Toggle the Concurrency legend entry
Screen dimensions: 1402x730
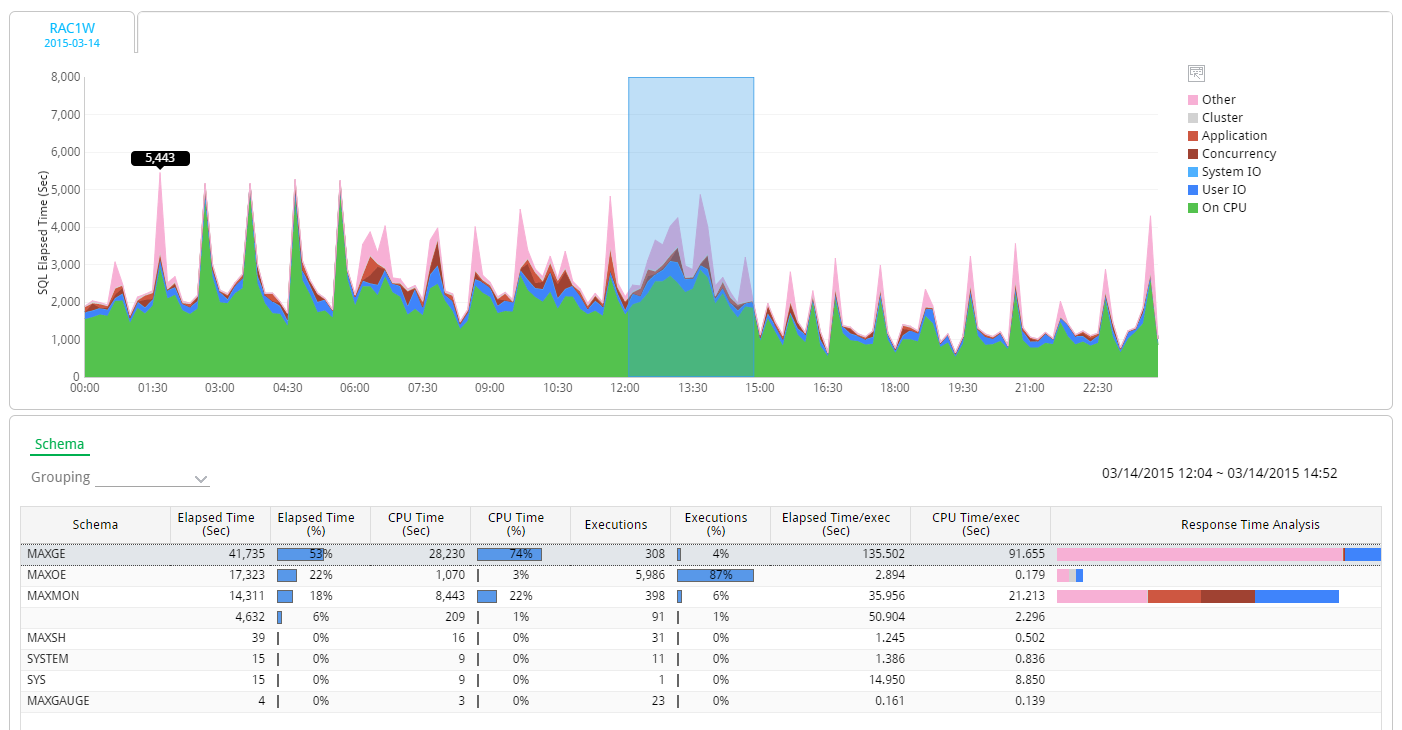coord(1232,154)
